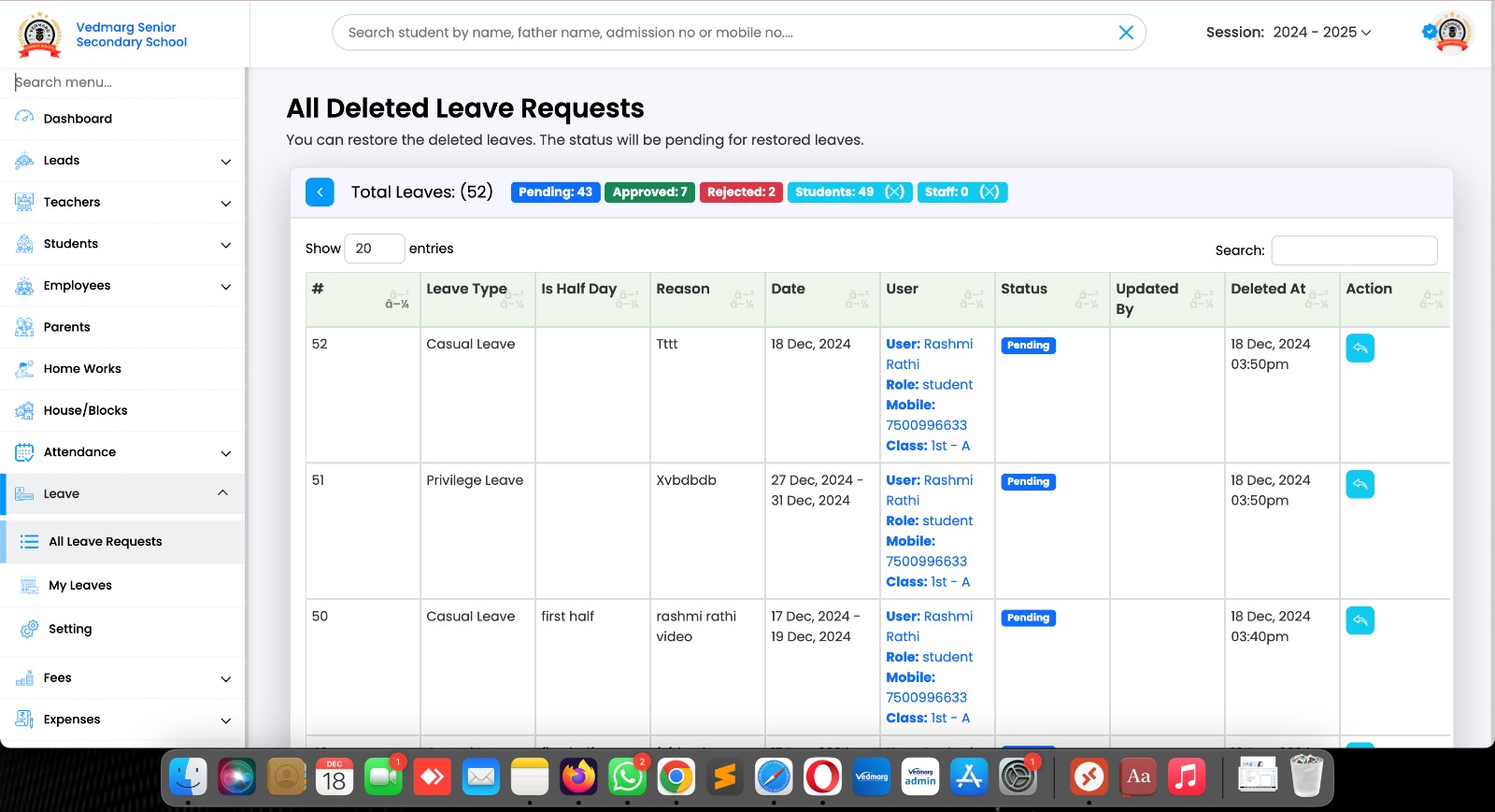The height and width of the screenshot is (812, 1495).
Task: Expand the Employees menu chevron
Action: click(225, 287)
